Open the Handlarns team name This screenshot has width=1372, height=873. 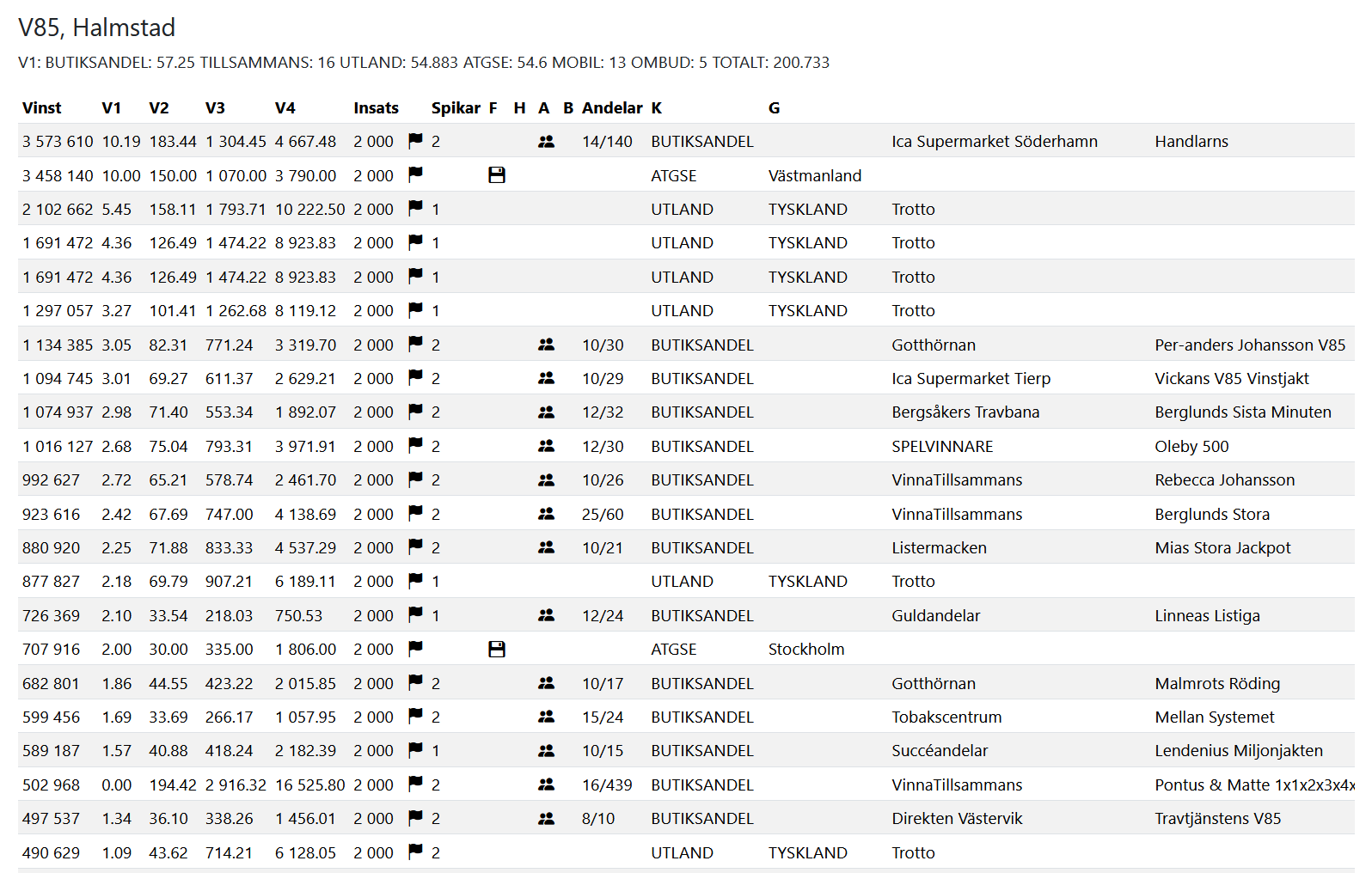tap(1191, 141)
